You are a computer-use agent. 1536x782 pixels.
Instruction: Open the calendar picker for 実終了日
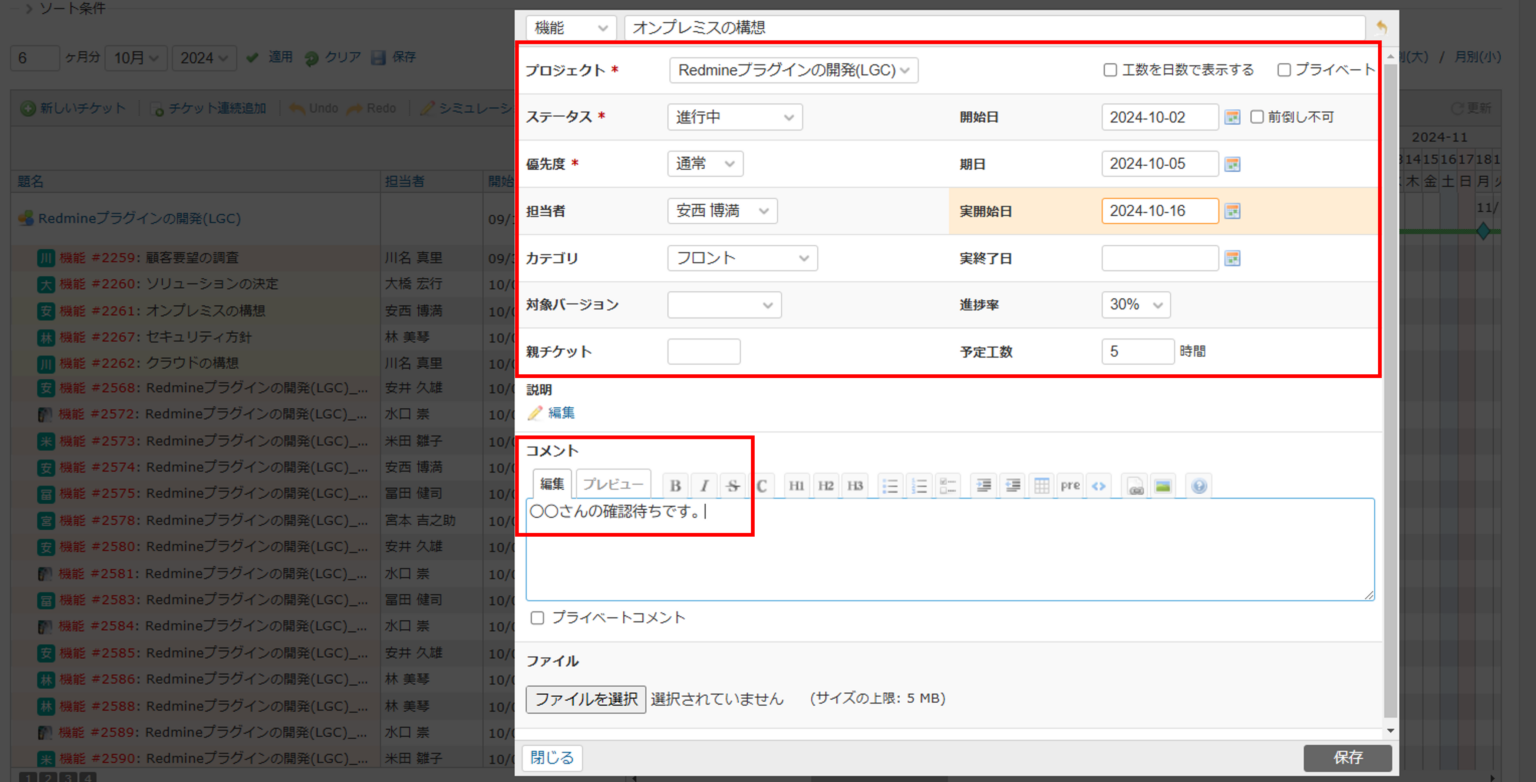click(x=1232, y=257)
